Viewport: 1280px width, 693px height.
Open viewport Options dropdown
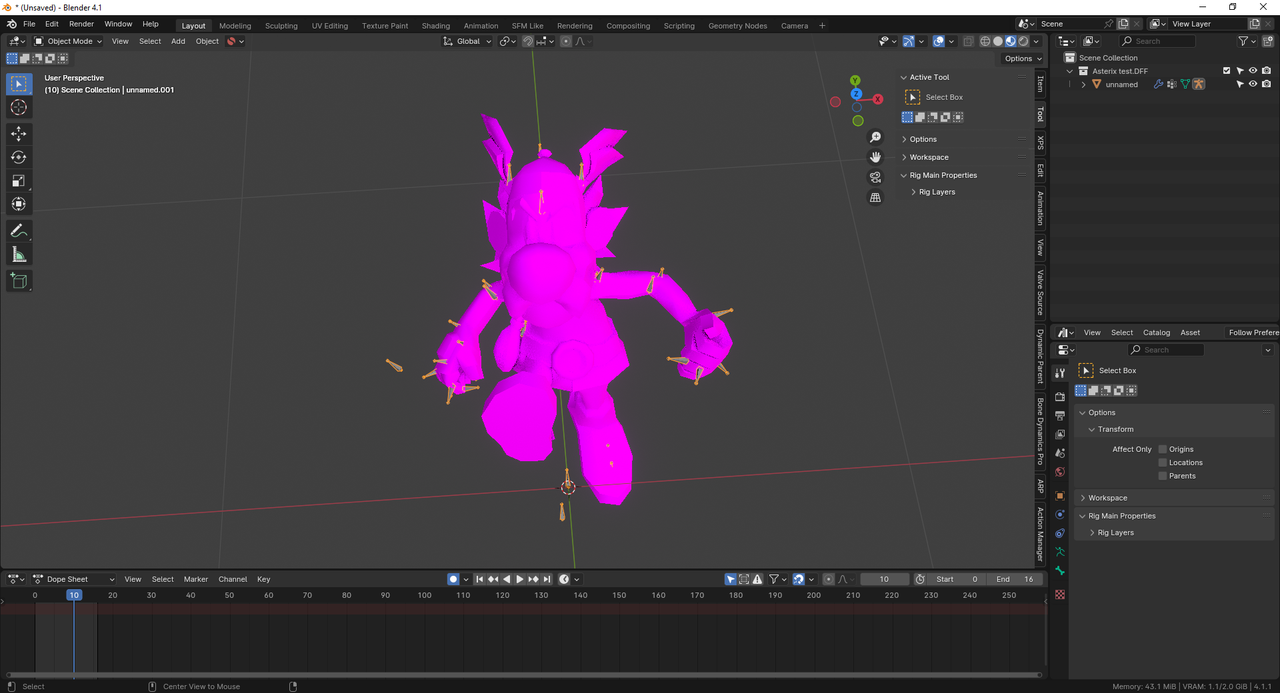1022,58
